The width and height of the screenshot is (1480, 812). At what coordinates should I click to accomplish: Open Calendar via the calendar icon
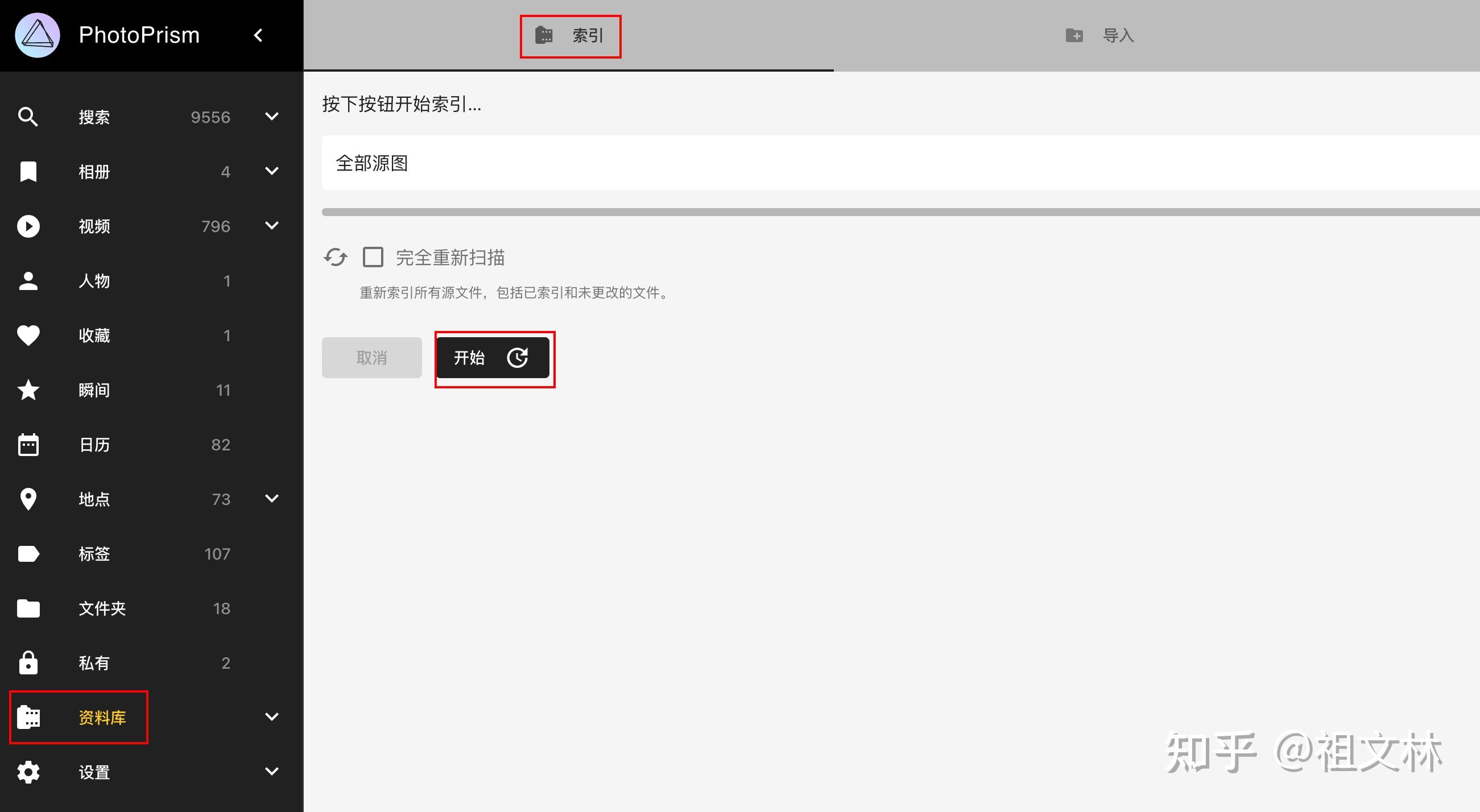click(28, 445)
